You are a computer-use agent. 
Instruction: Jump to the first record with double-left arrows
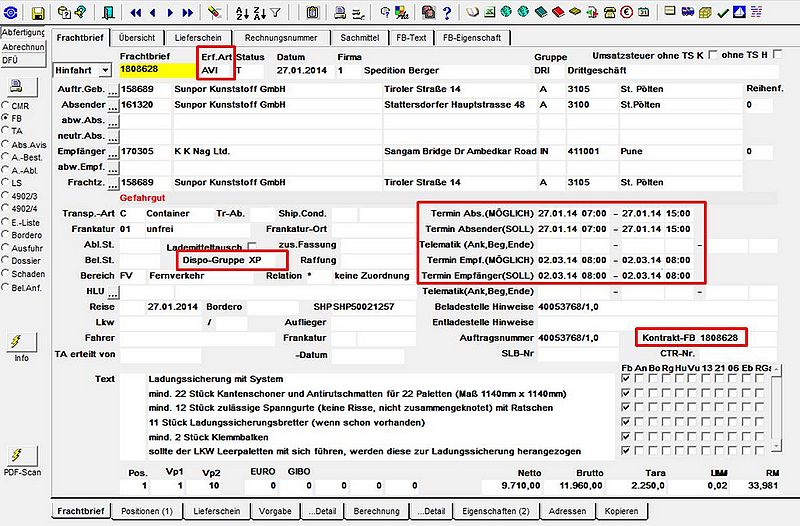tap(135, 13)
